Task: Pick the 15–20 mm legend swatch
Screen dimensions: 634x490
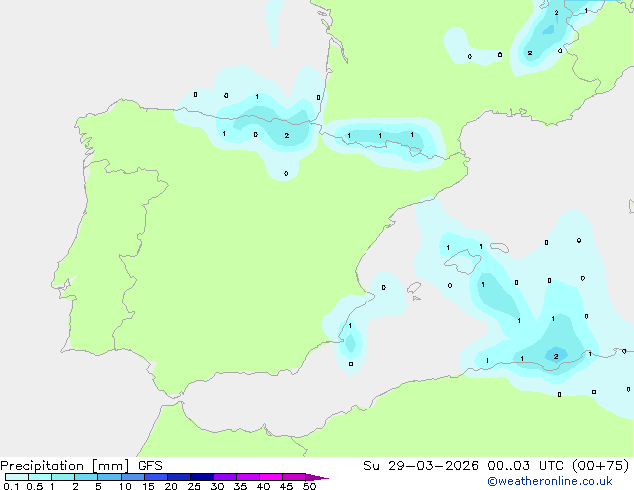Action: (156, 477)
